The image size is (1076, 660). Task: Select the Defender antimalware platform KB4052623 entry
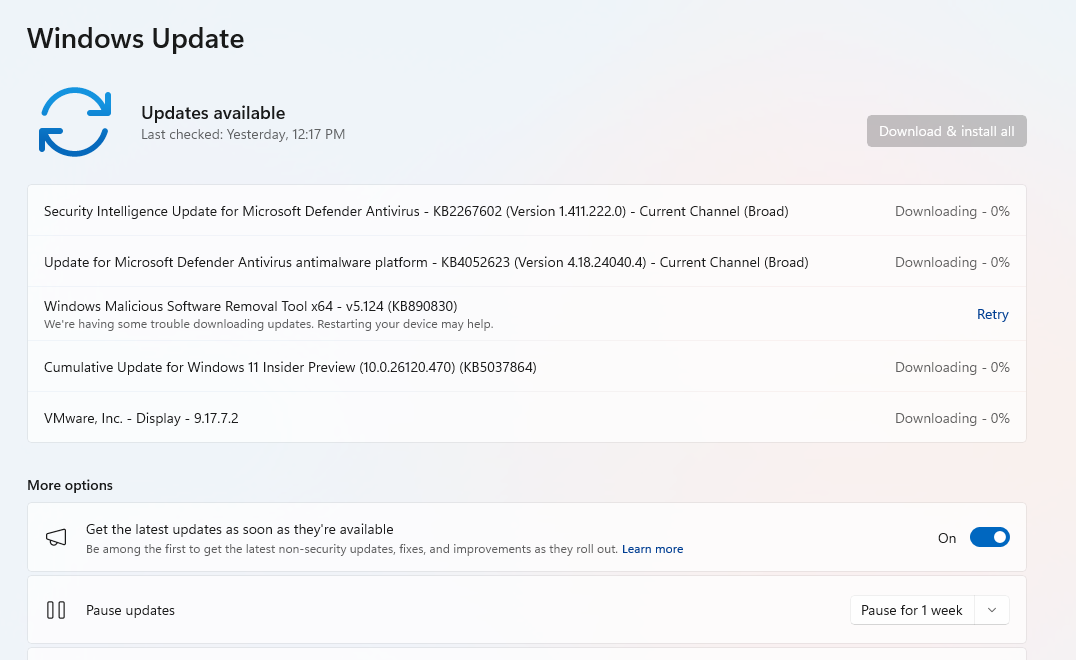coord(426,262)
